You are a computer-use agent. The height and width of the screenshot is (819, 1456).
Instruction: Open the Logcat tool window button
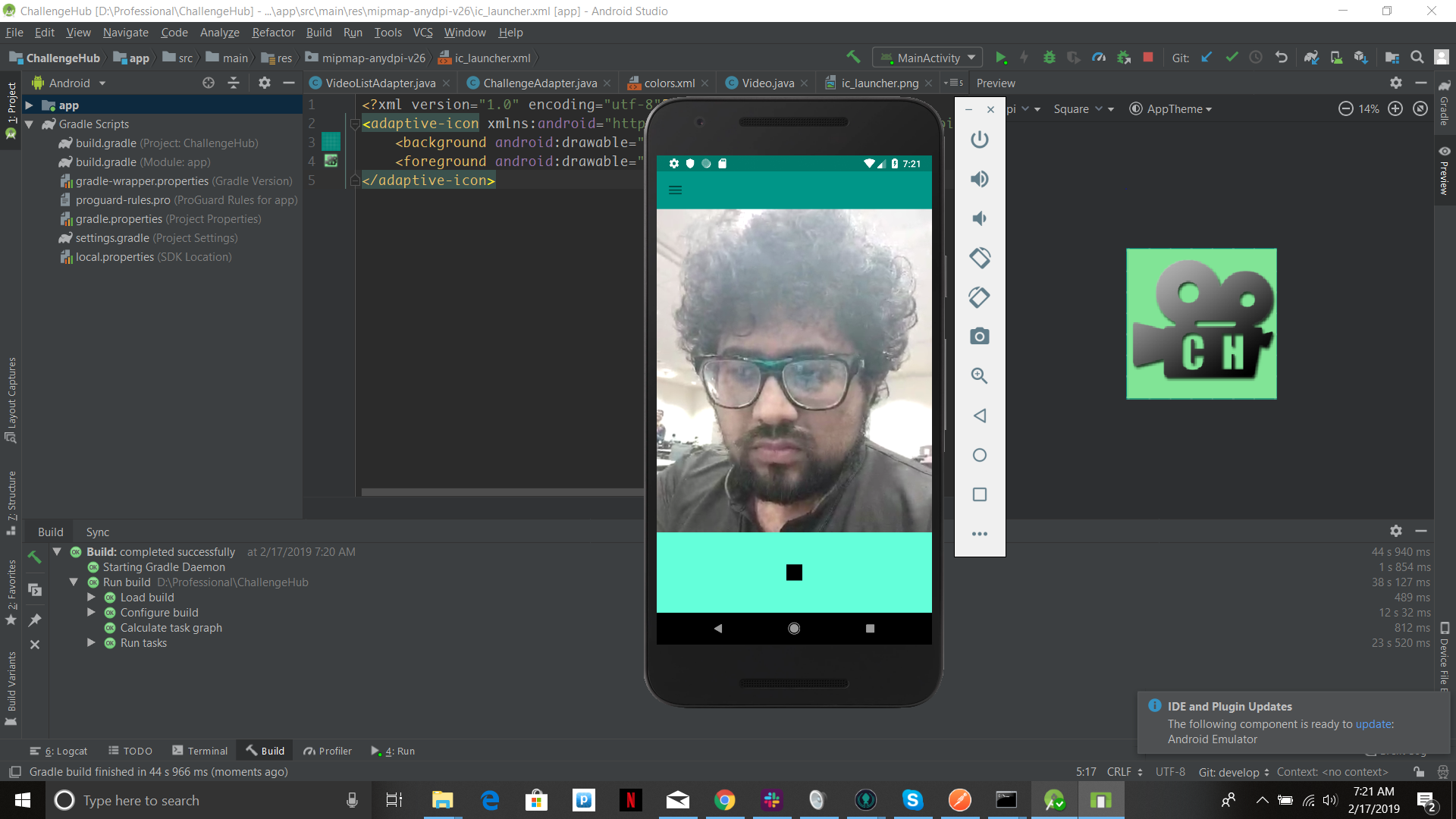[x=59, y=751]
